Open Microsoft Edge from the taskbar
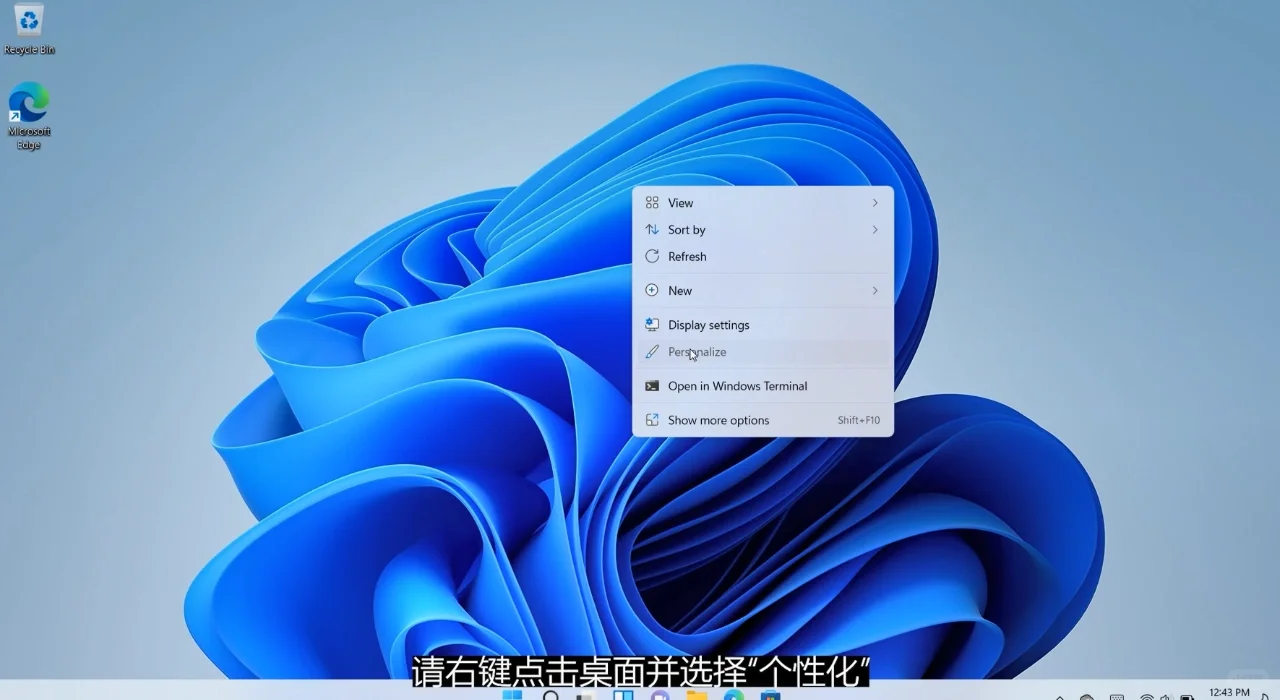The height and width of the screenshot is (700, 1280). [732, 692]
